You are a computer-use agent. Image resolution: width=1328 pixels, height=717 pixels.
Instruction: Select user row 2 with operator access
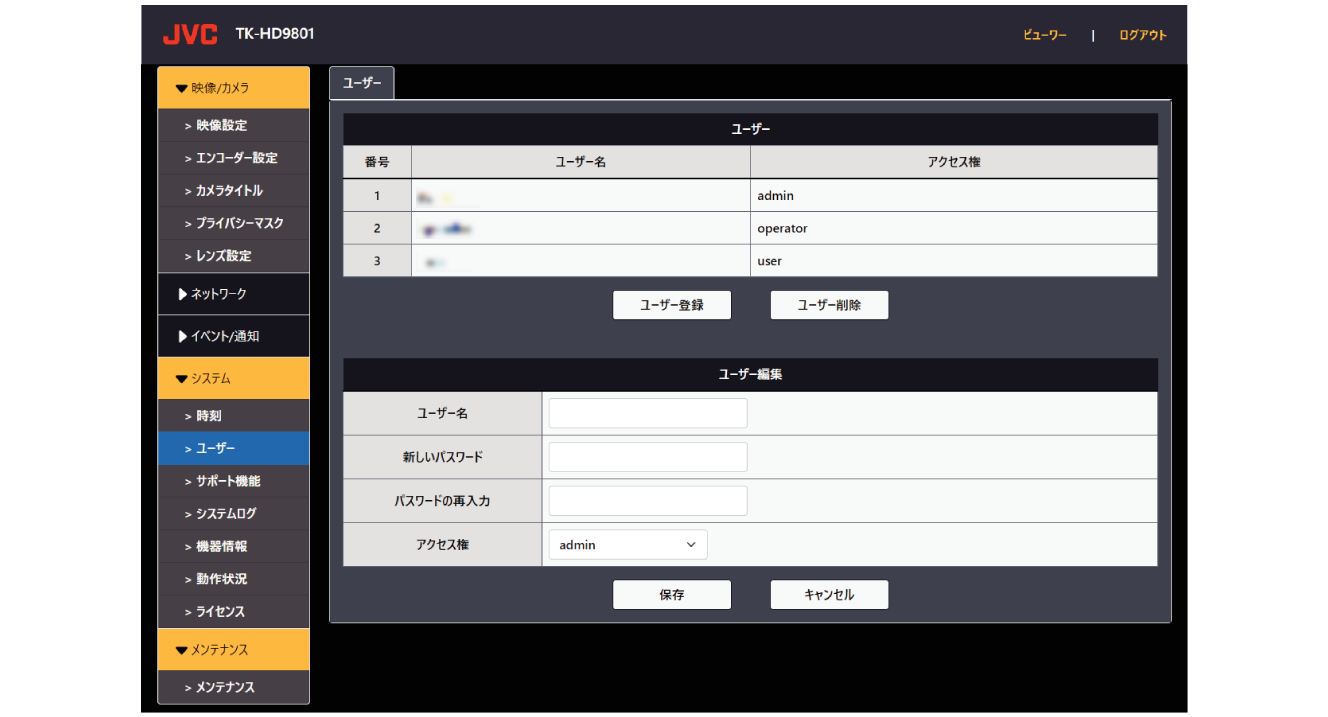tap(750, 228)
